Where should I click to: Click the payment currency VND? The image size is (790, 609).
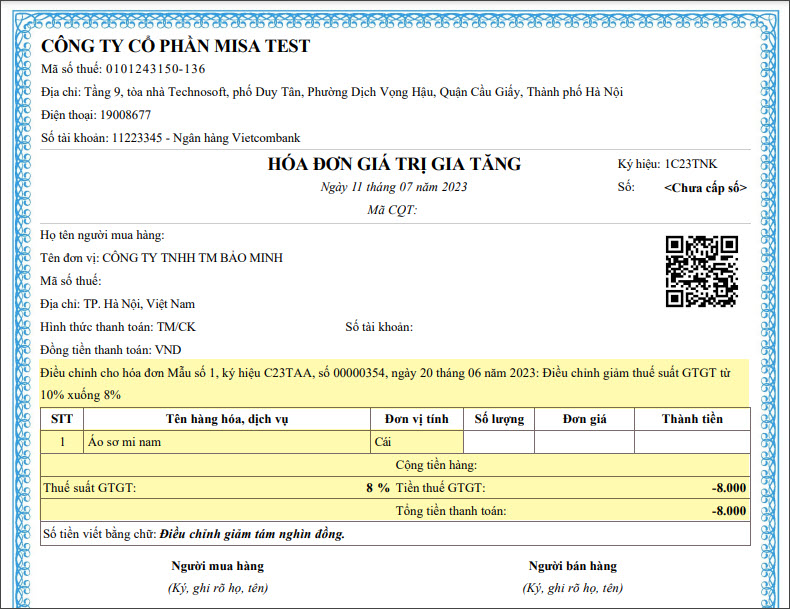click(168, 350)
